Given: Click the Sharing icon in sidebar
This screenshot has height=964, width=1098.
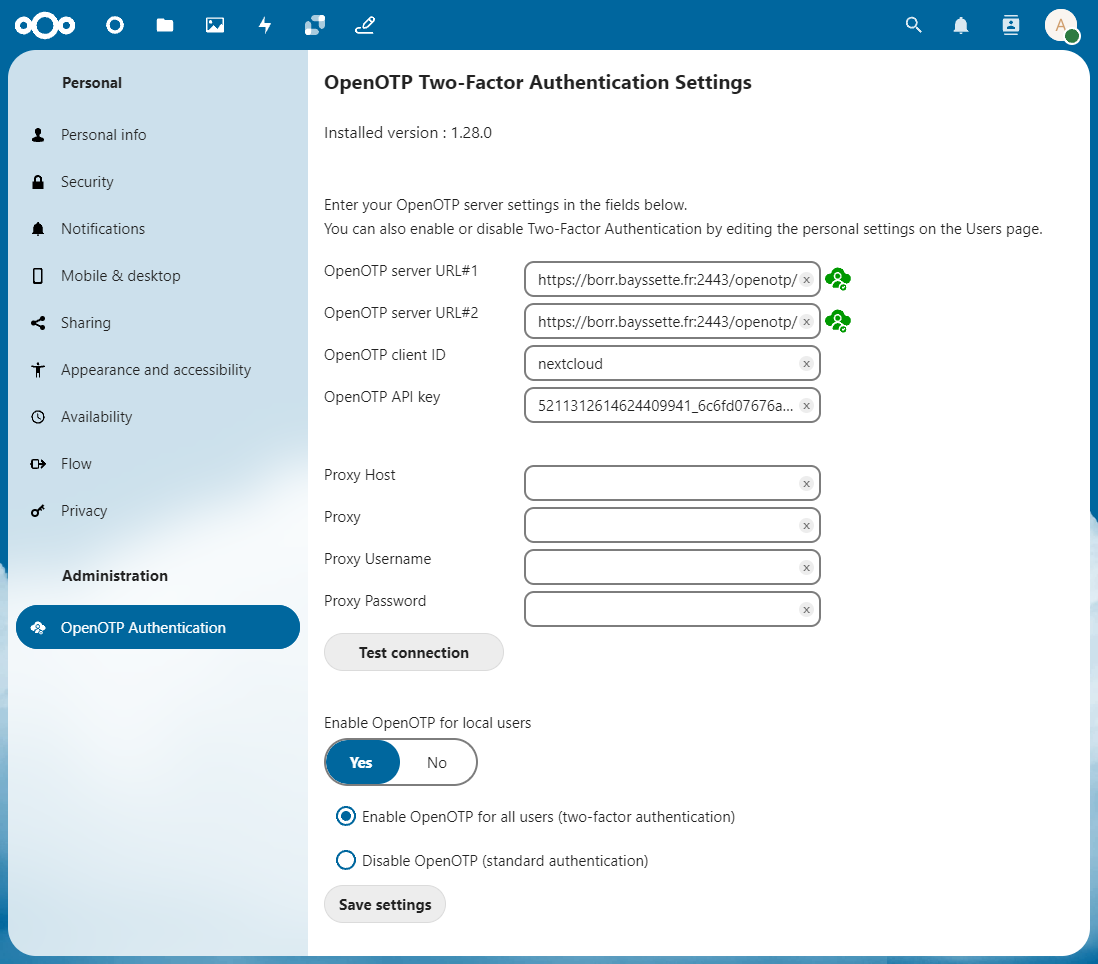Looking at the screenshot, I should 38,323.
